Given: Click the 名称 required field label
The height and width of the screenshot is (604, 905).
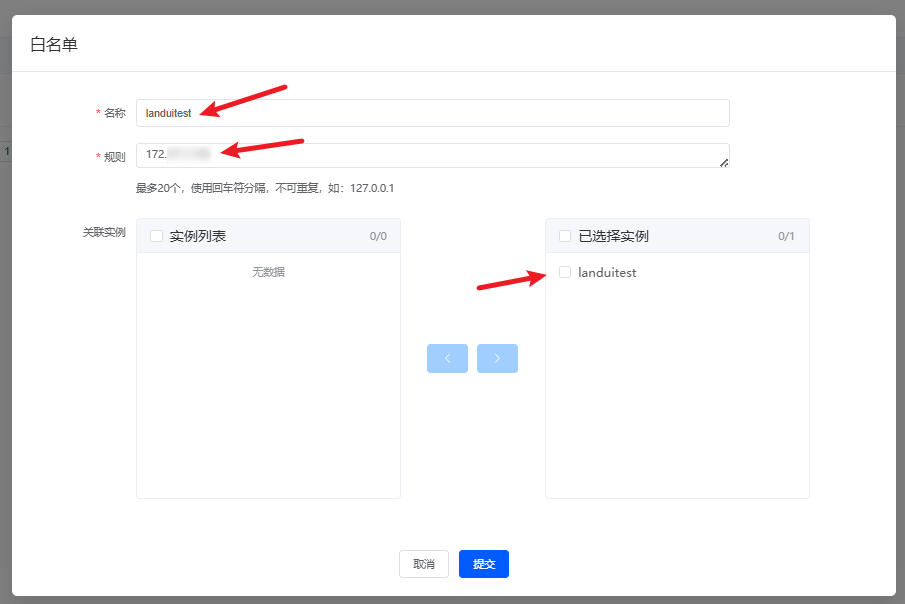Looking at the screenshot, I should click(115, 113).
